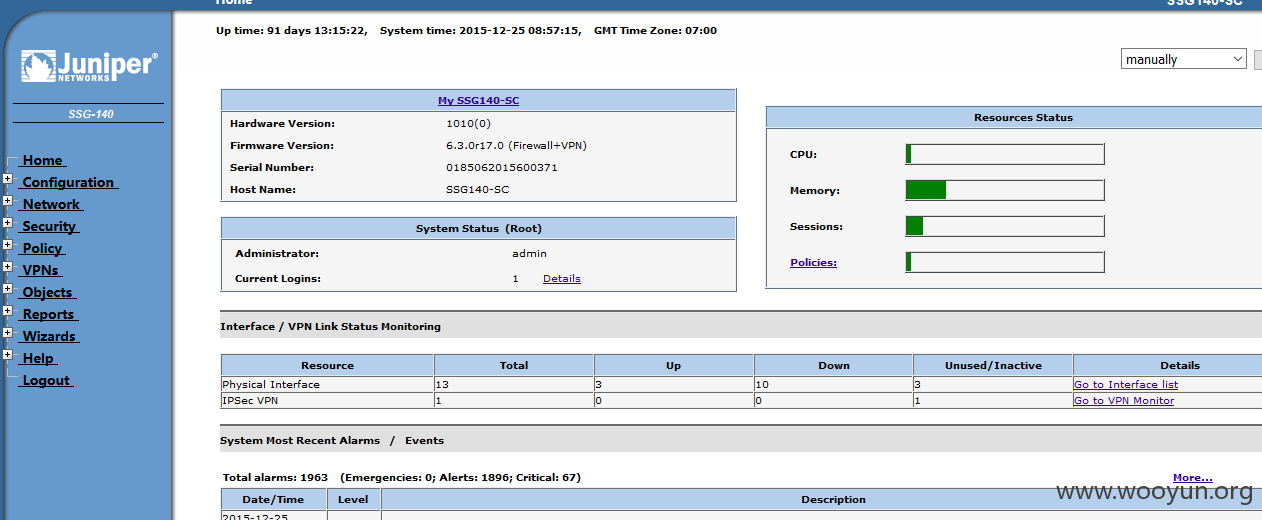This screenshot has width=1262, height=520.
Task: Click the Sessions usage bar
Action: point(1005,226)
